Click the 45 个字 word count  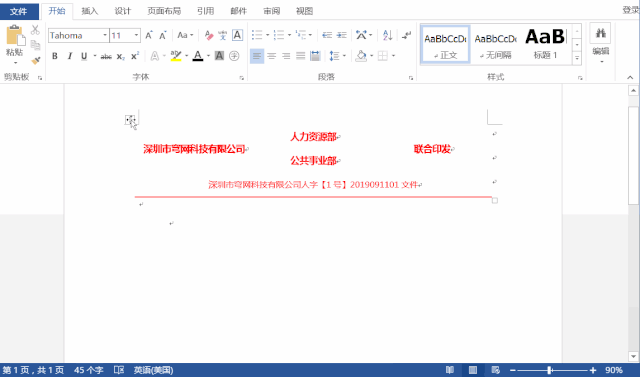(x=89, y=370)
